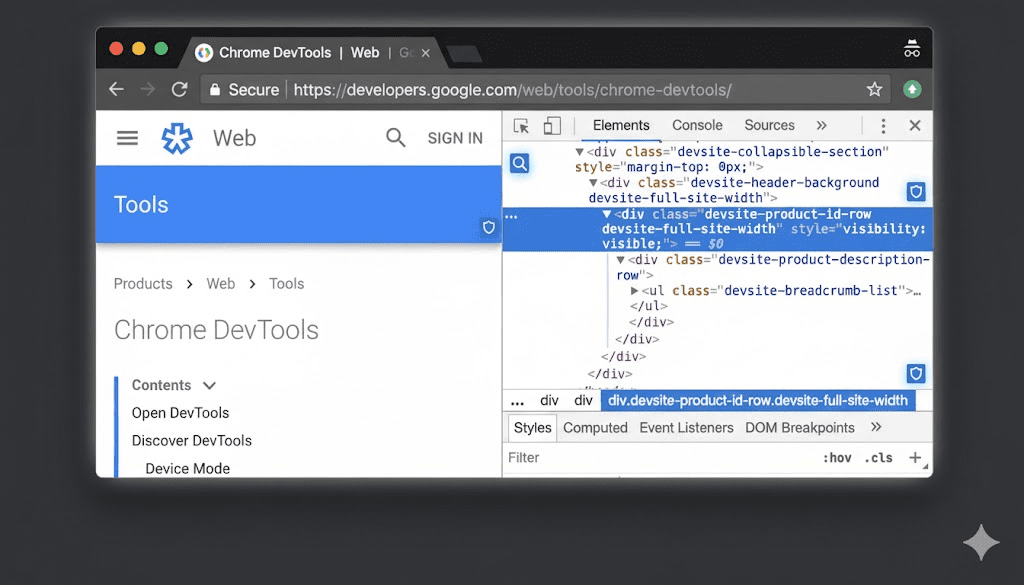Viewport: 1024px width, 585px height.
Task: Click the green update arrow in toolbar
Action: [912, 89]
